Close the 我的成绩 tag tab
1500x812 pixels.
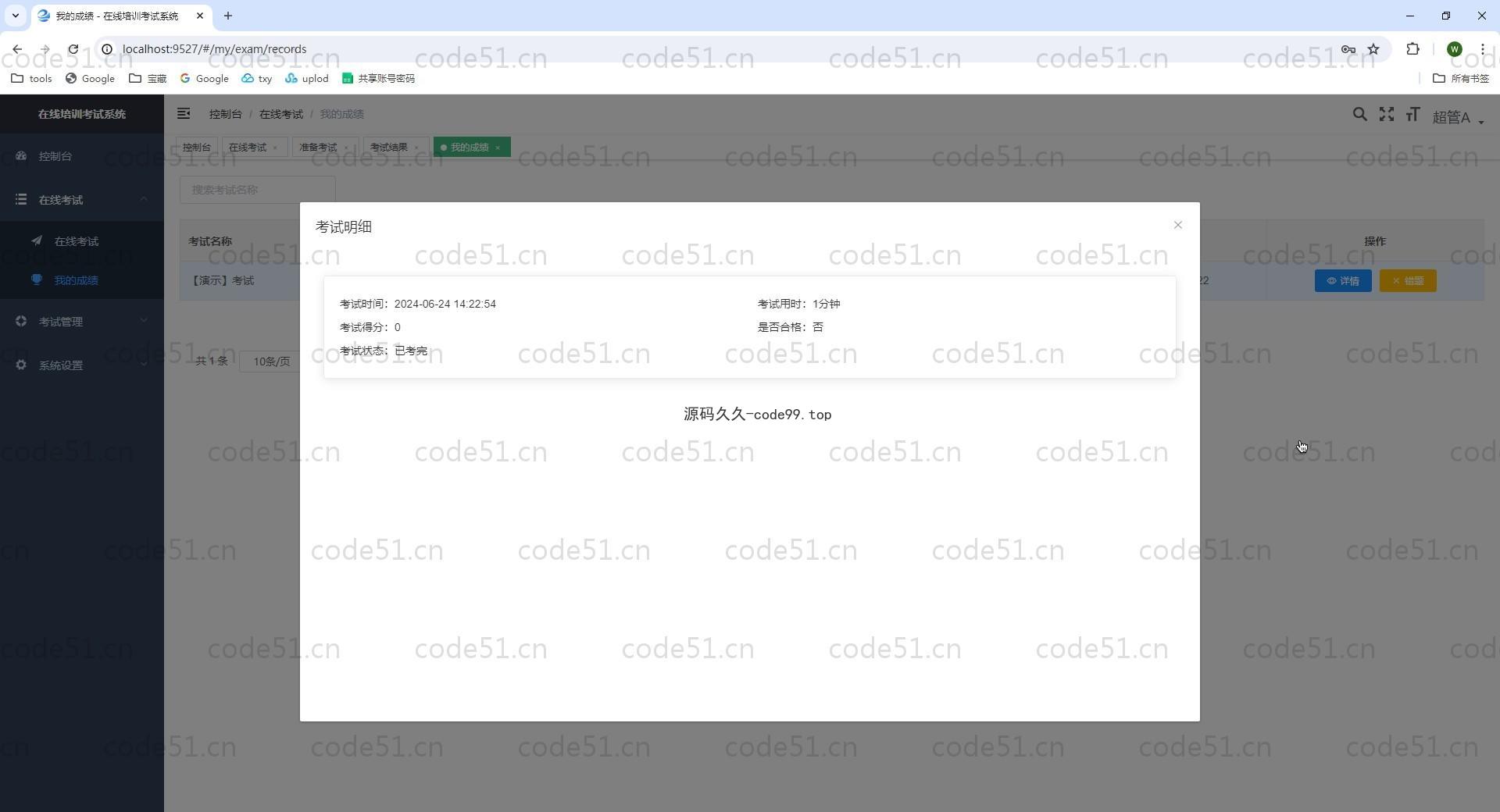(498, 148)
